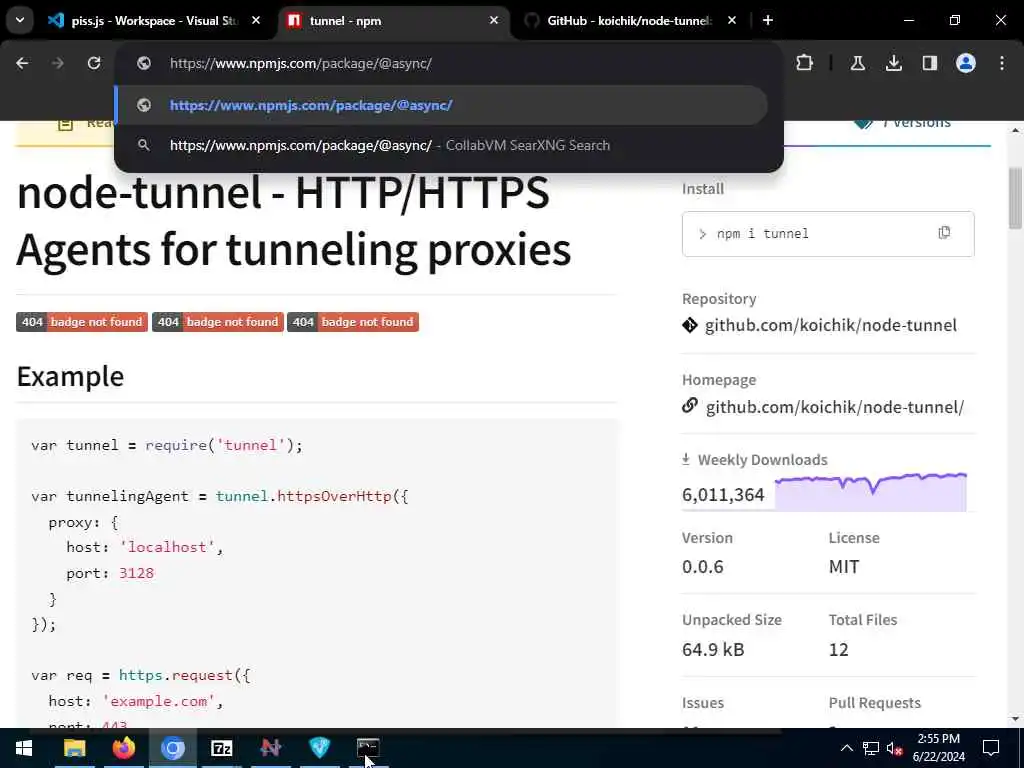Open the tab search dropdown arrow
This screenshot has height=768, width=1024.
20,20
